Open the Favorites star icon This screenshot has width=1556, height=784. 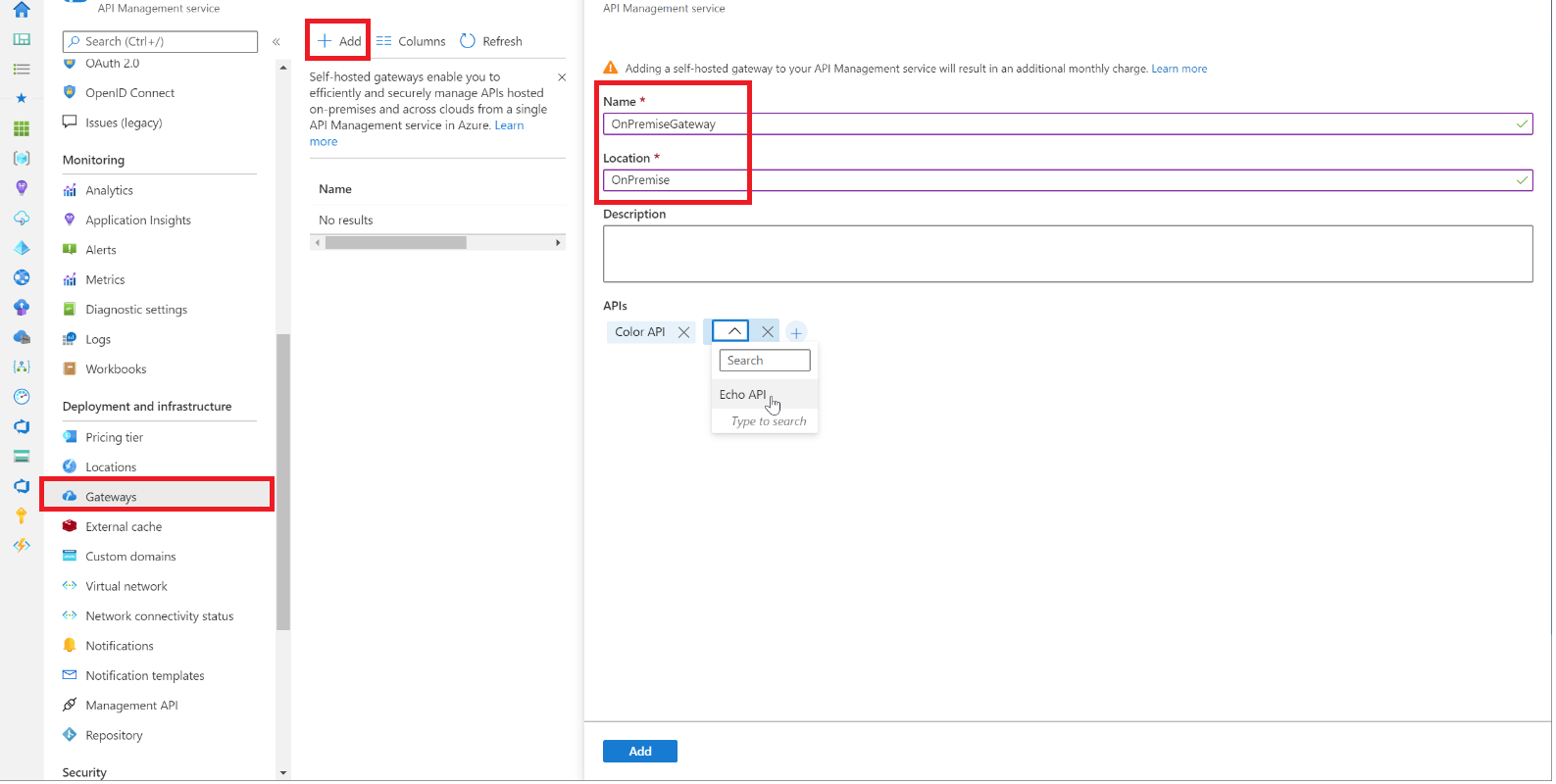point(21,98)
